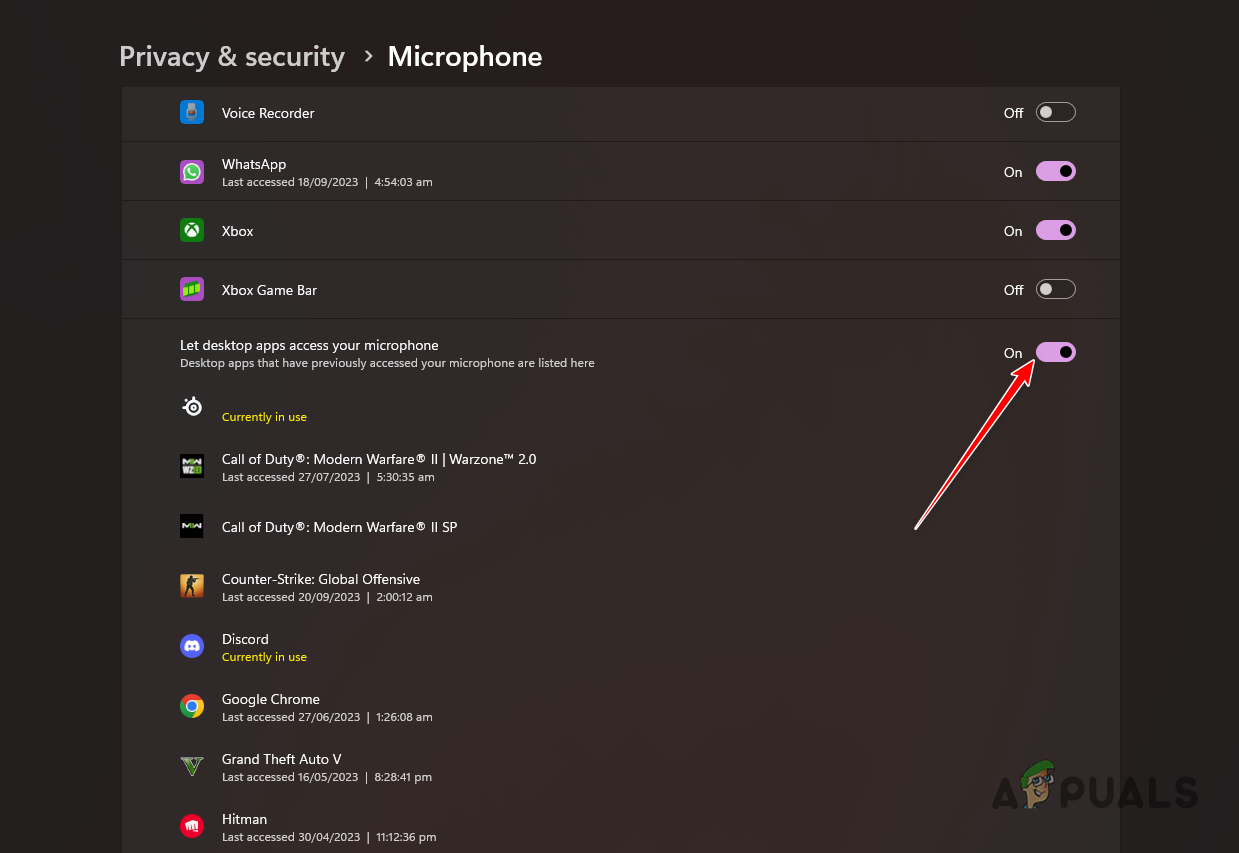This screenshot has width=1239, height=853.
Task: Click the Grand Theft Auto V icon
Action: (191, 766)
